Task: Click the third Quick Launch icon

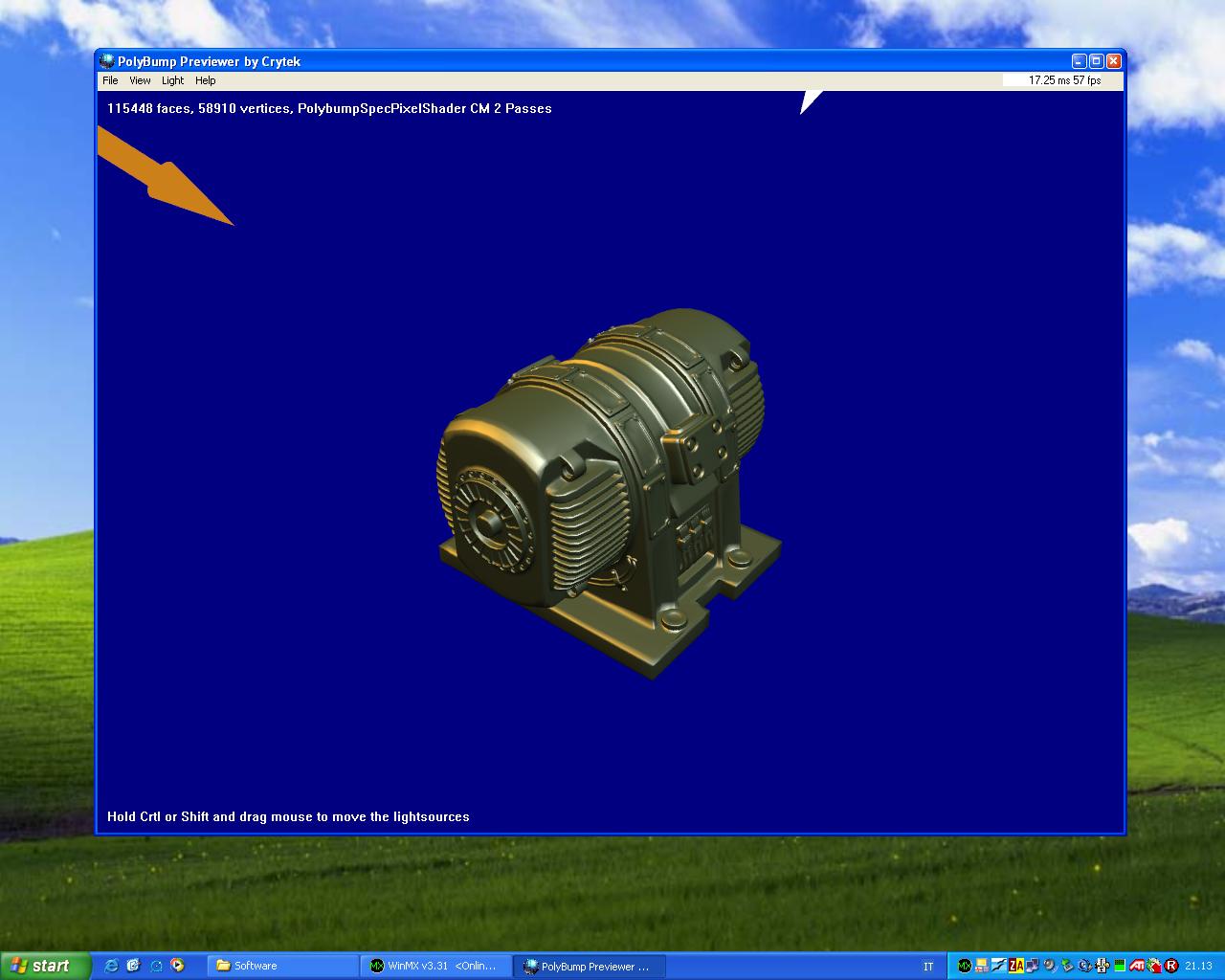Action: [x=156, y=966]
